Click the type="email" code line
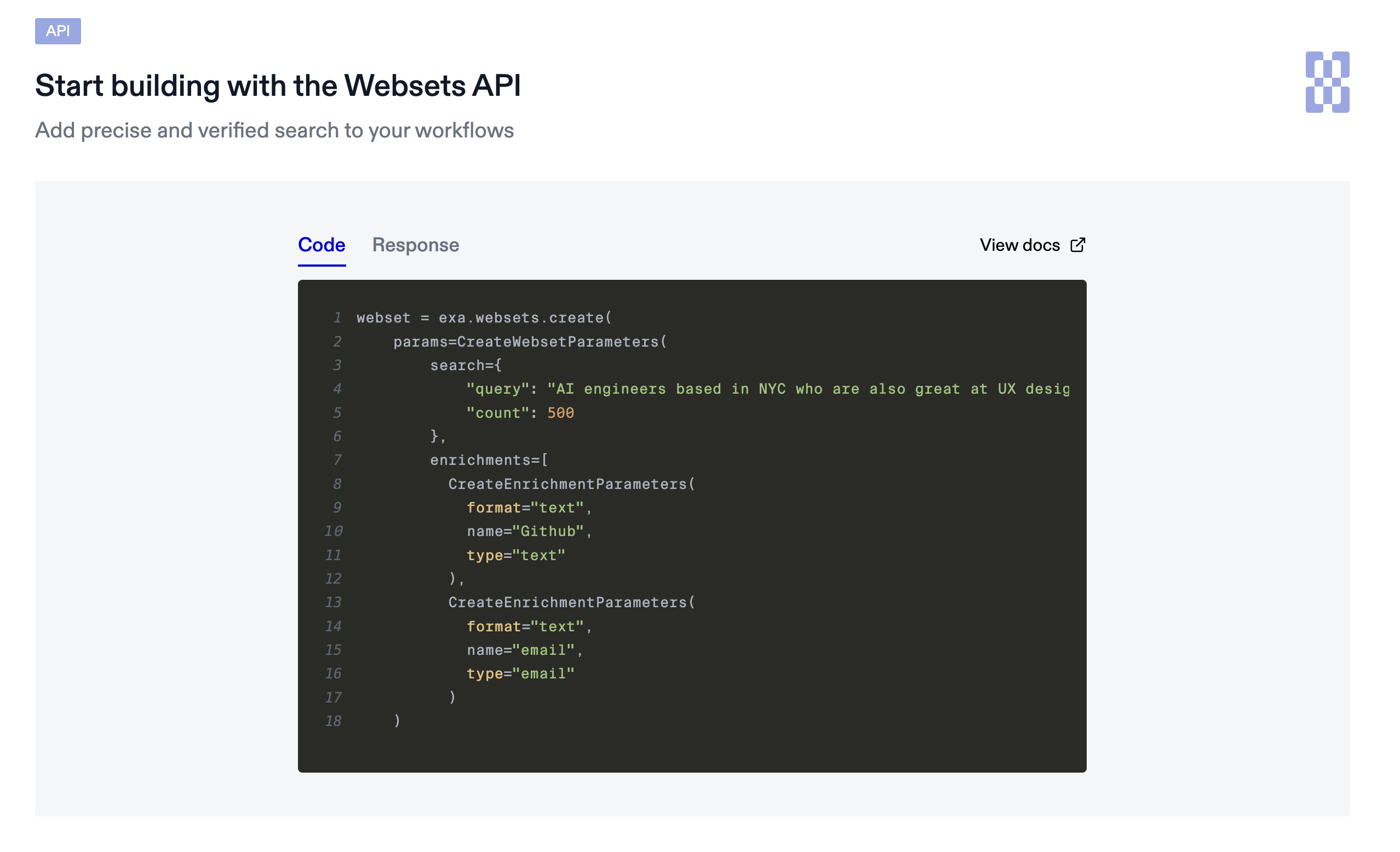This screenshot has width=1400, height=852. [x=520, y=673]
